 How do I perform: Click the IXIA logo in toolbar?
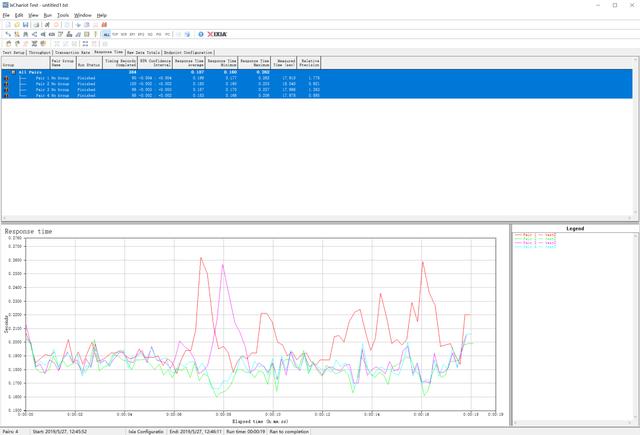[217, 33]
